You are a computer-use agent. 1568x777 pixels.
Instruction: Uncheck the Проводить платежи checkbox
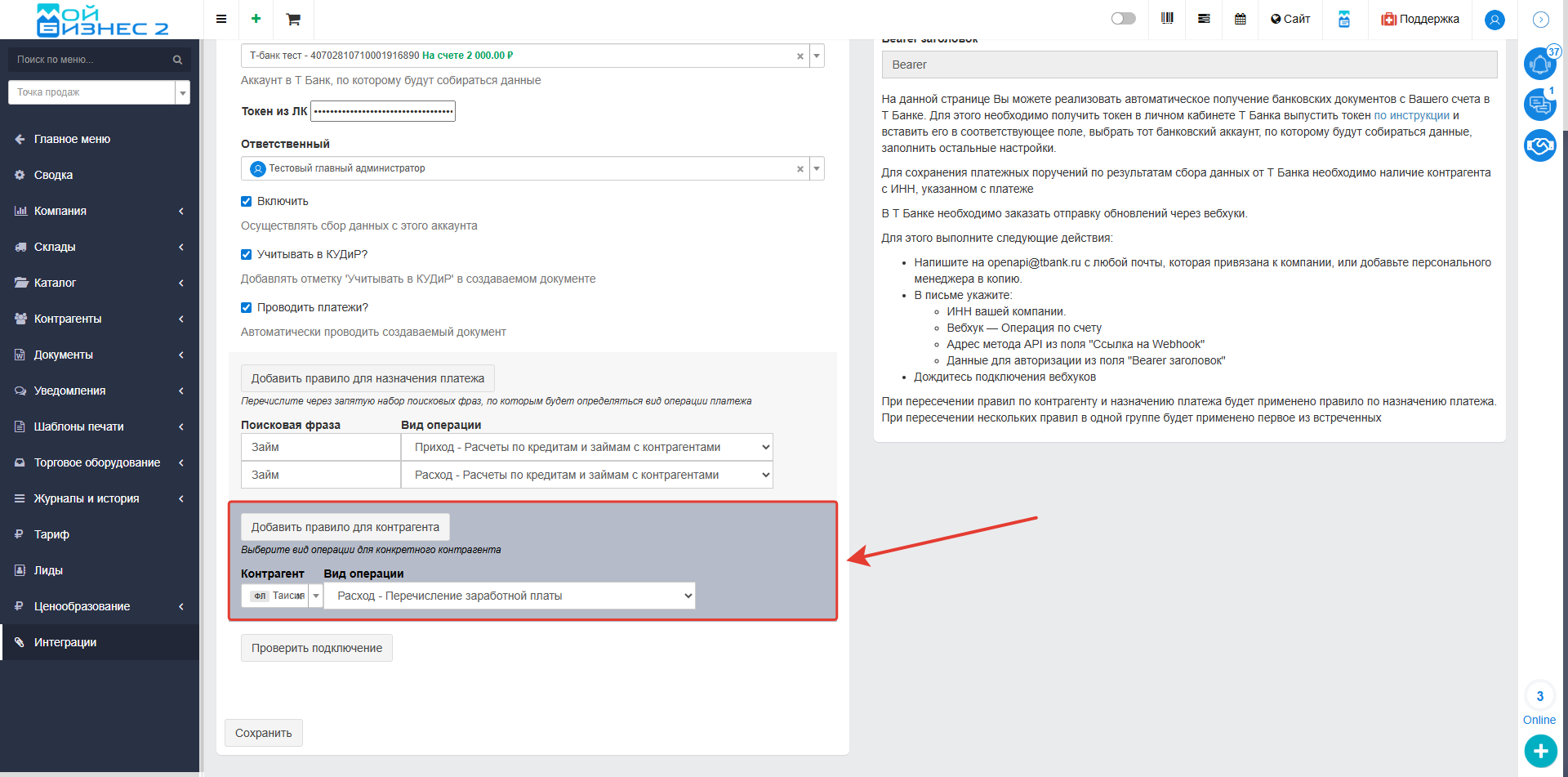click(x=246, y=307)
